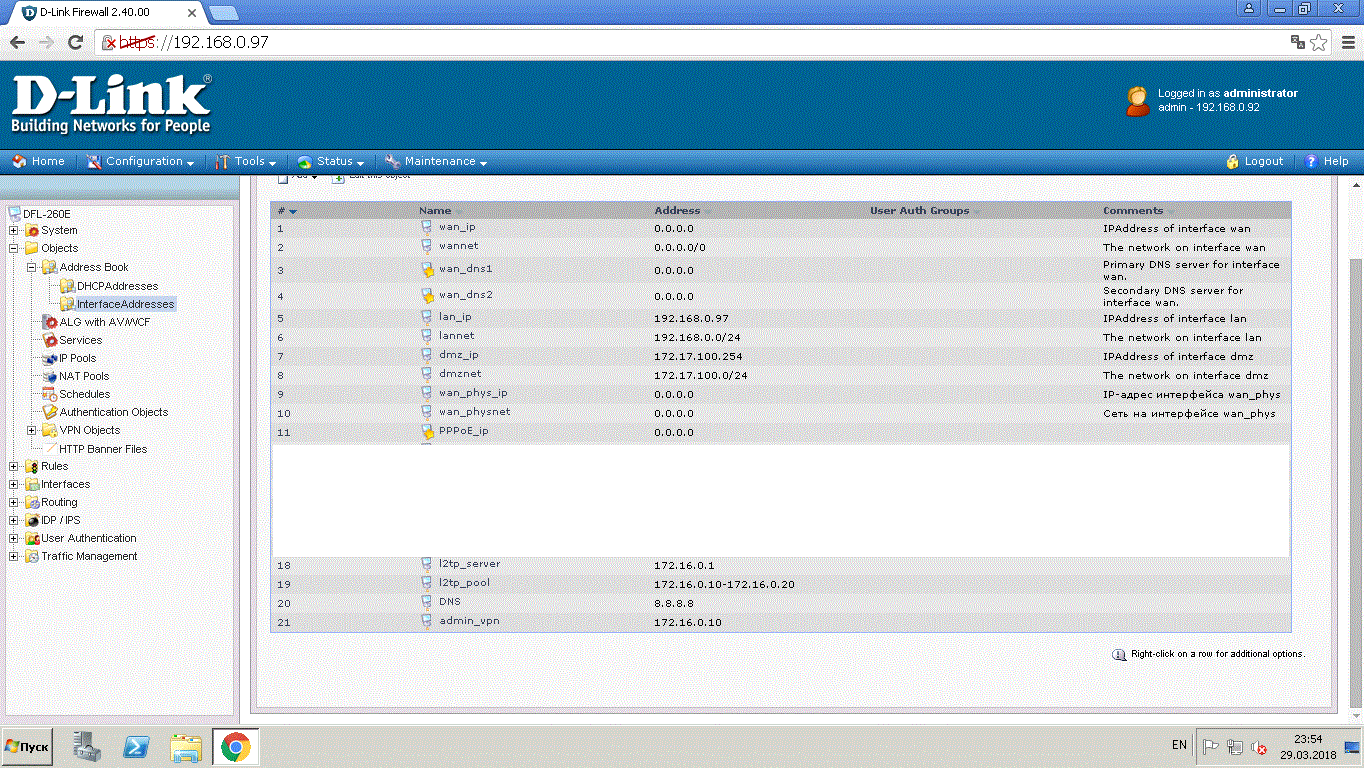The image size is (1364, 768).
Task: Expand the System tree node
Action: pyautogui.click(x=14, y=230)
